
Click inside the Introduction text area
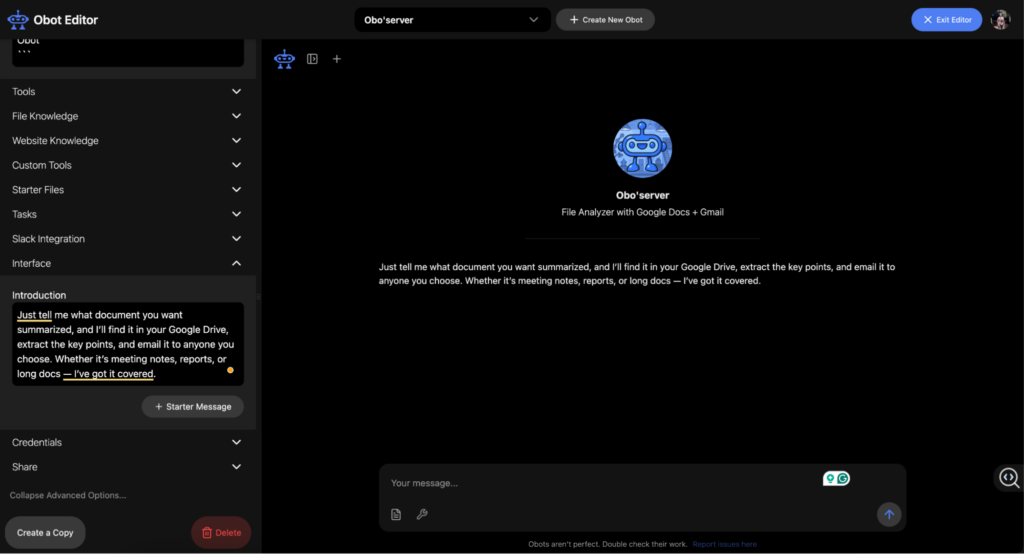tap(127, 344)
